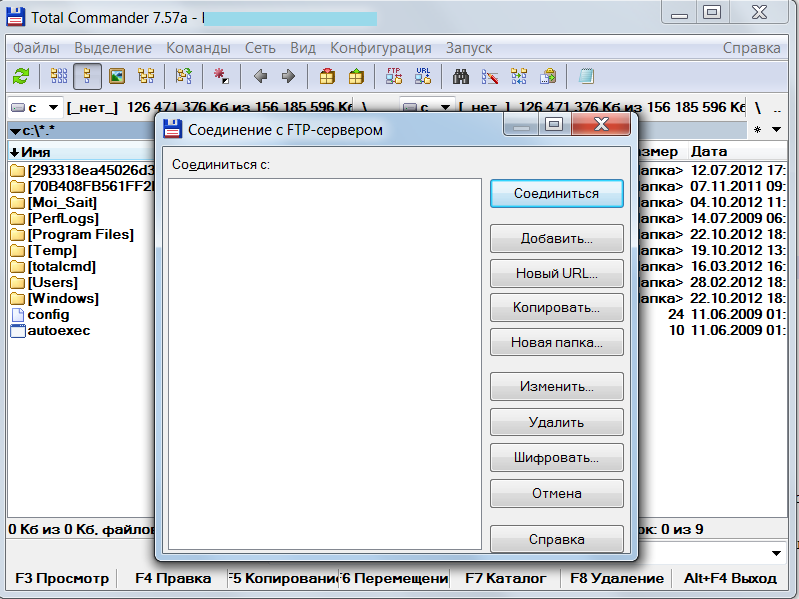The width and height of the screenshot is (799, 599).
Task: Expand command line history dropdown arrow
Action: tap(778, 553)
